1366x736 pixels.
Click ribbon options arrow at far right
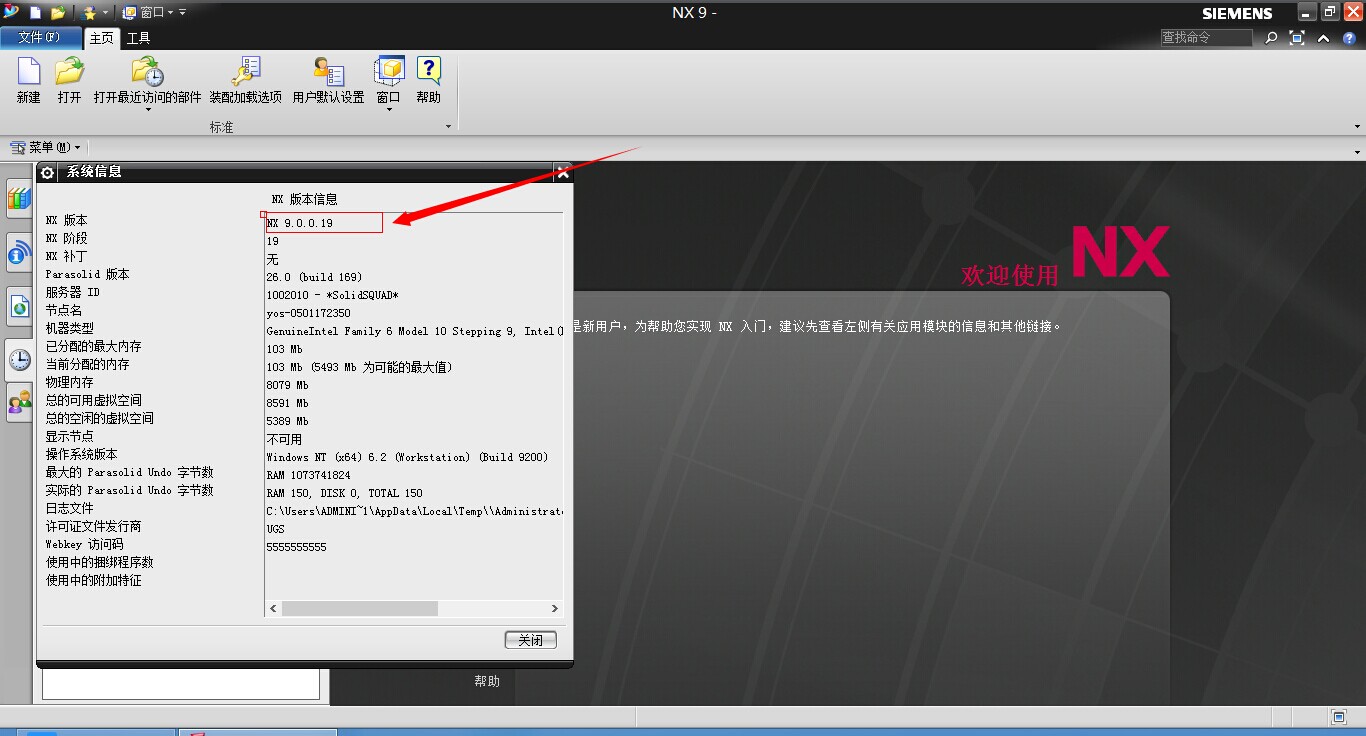point(1358,127)
